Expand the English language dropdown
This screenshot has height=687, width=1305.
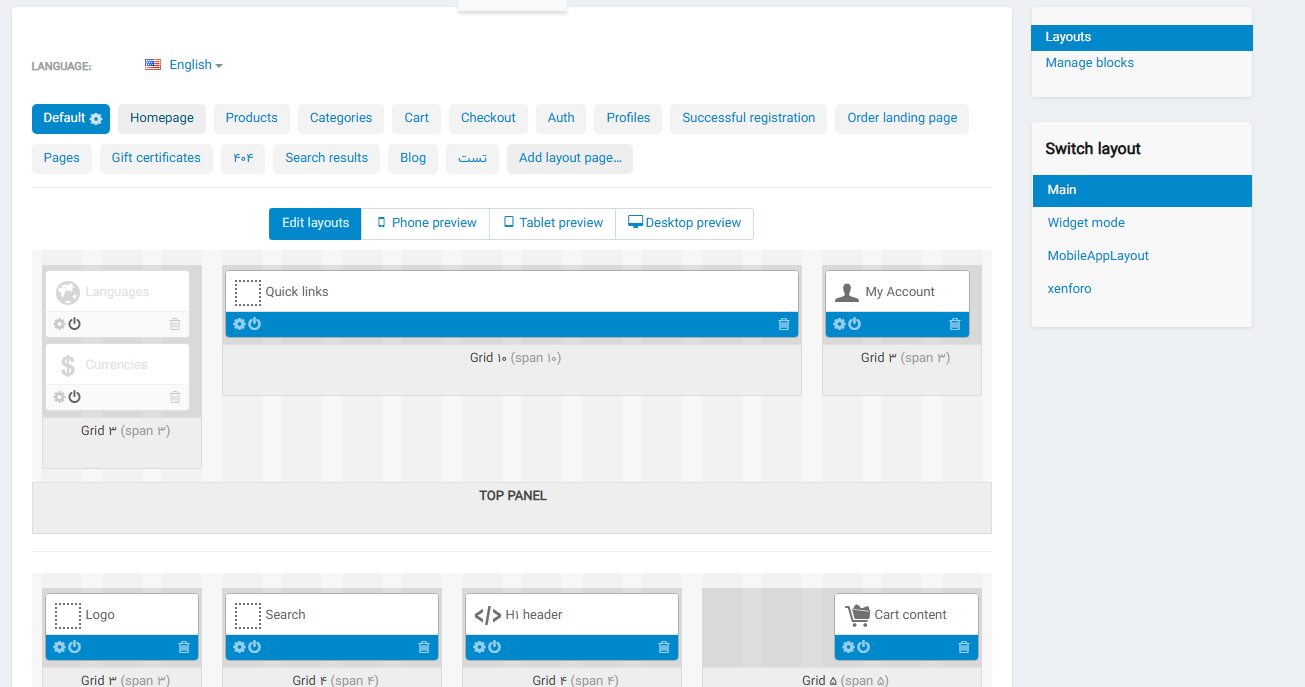coord(184,65)
